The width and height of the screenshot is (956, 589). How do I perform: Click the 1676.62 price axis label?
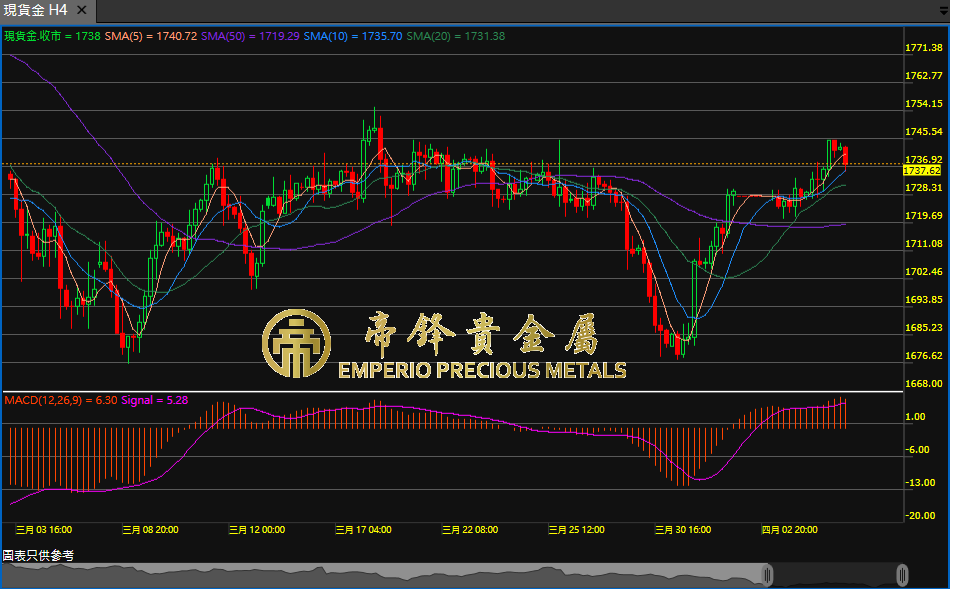[924, 356]
